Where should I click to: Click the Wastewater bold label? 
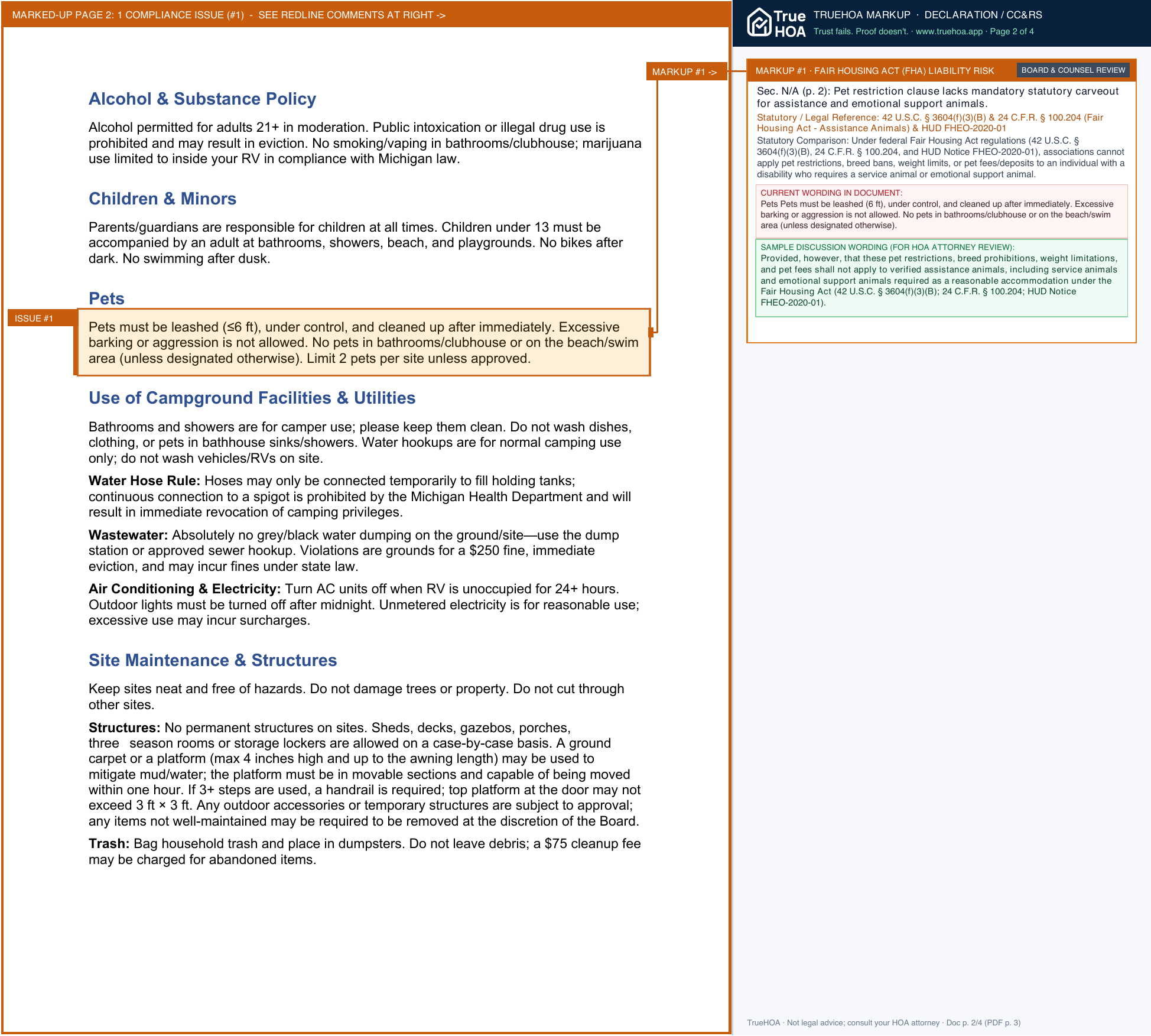[x=128, y=535]
